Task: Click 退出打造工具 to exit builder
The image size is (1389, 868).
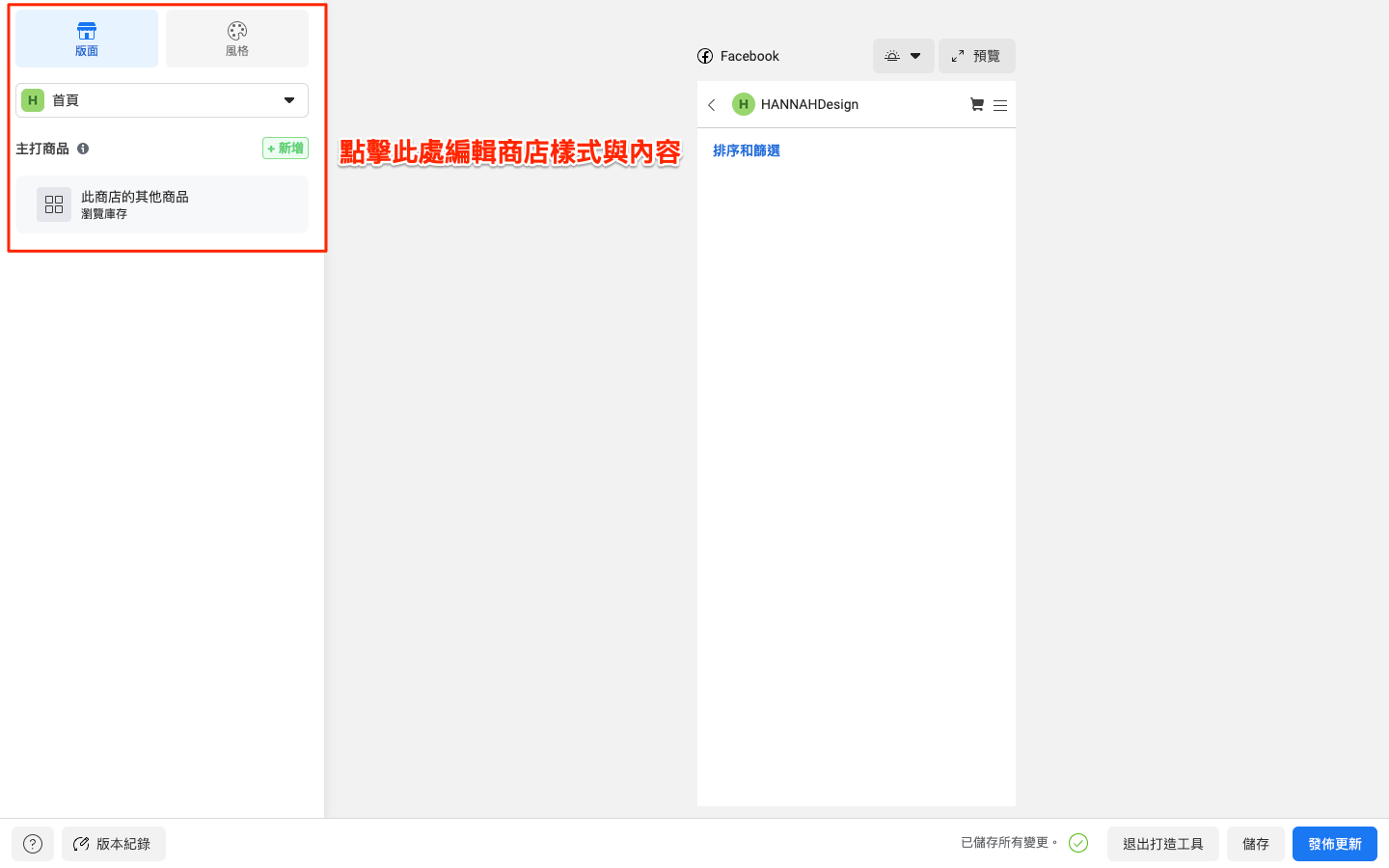Action: coord(1163,844)
